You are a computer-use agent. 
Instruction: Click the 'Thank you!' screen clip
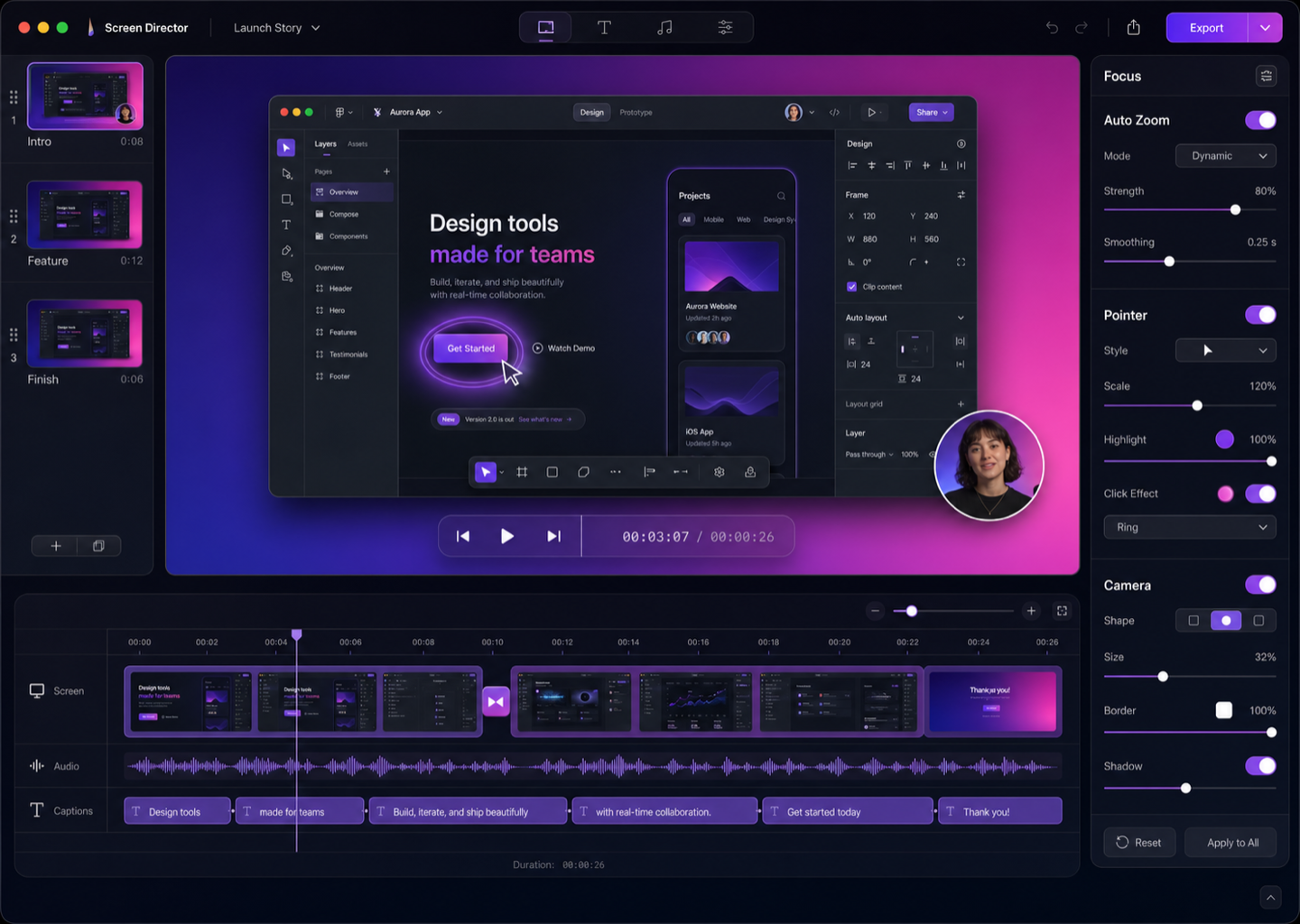[993, 701]
